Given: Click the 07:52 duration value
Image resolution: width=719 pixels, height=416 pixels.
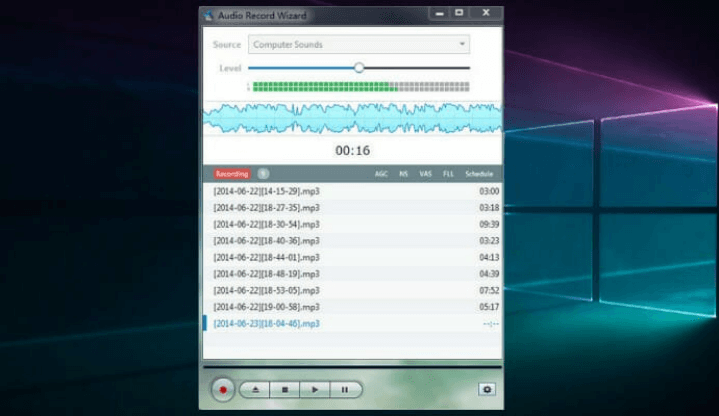Looking at the screenshot, I should (x=489, y=290).
